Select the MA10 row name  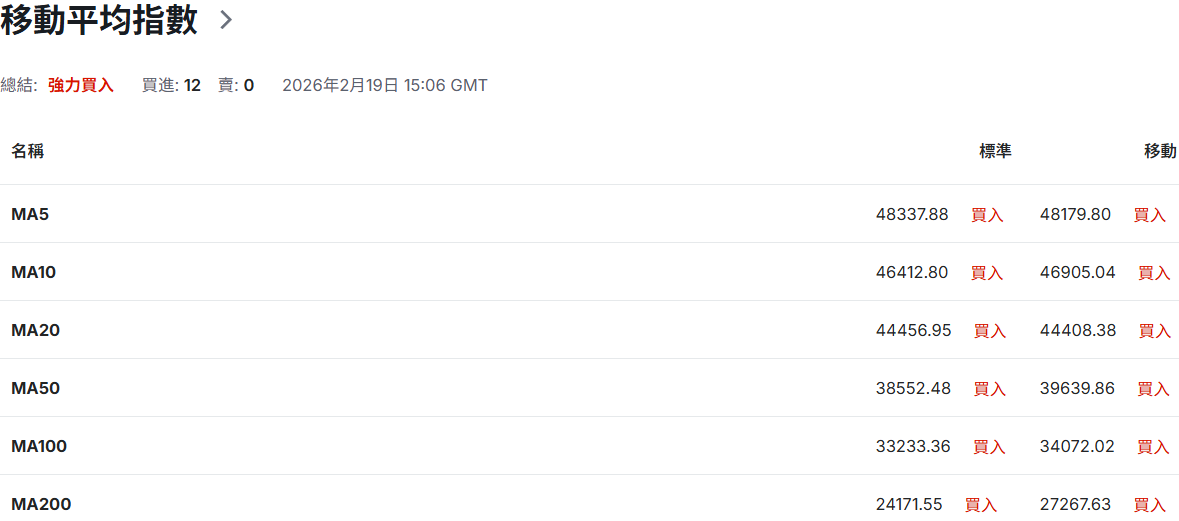[34, 272]
